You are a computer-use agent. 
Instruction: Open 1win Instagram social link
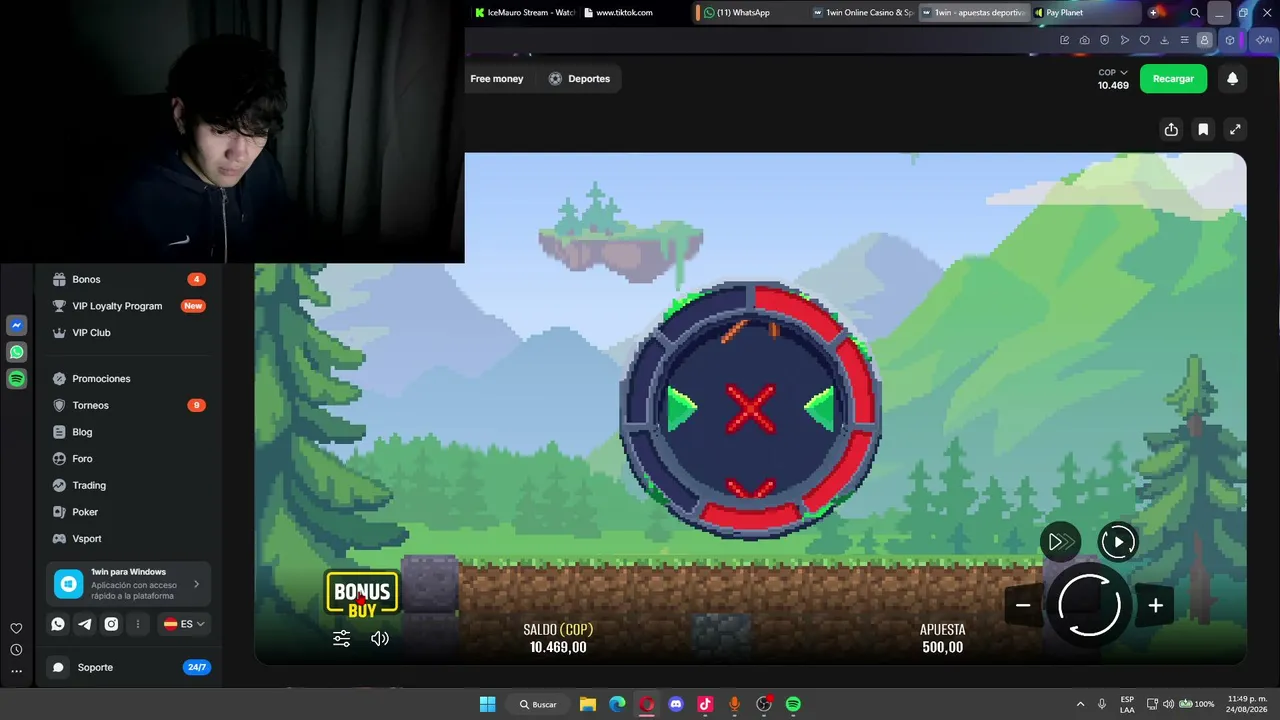click(111, 624)
